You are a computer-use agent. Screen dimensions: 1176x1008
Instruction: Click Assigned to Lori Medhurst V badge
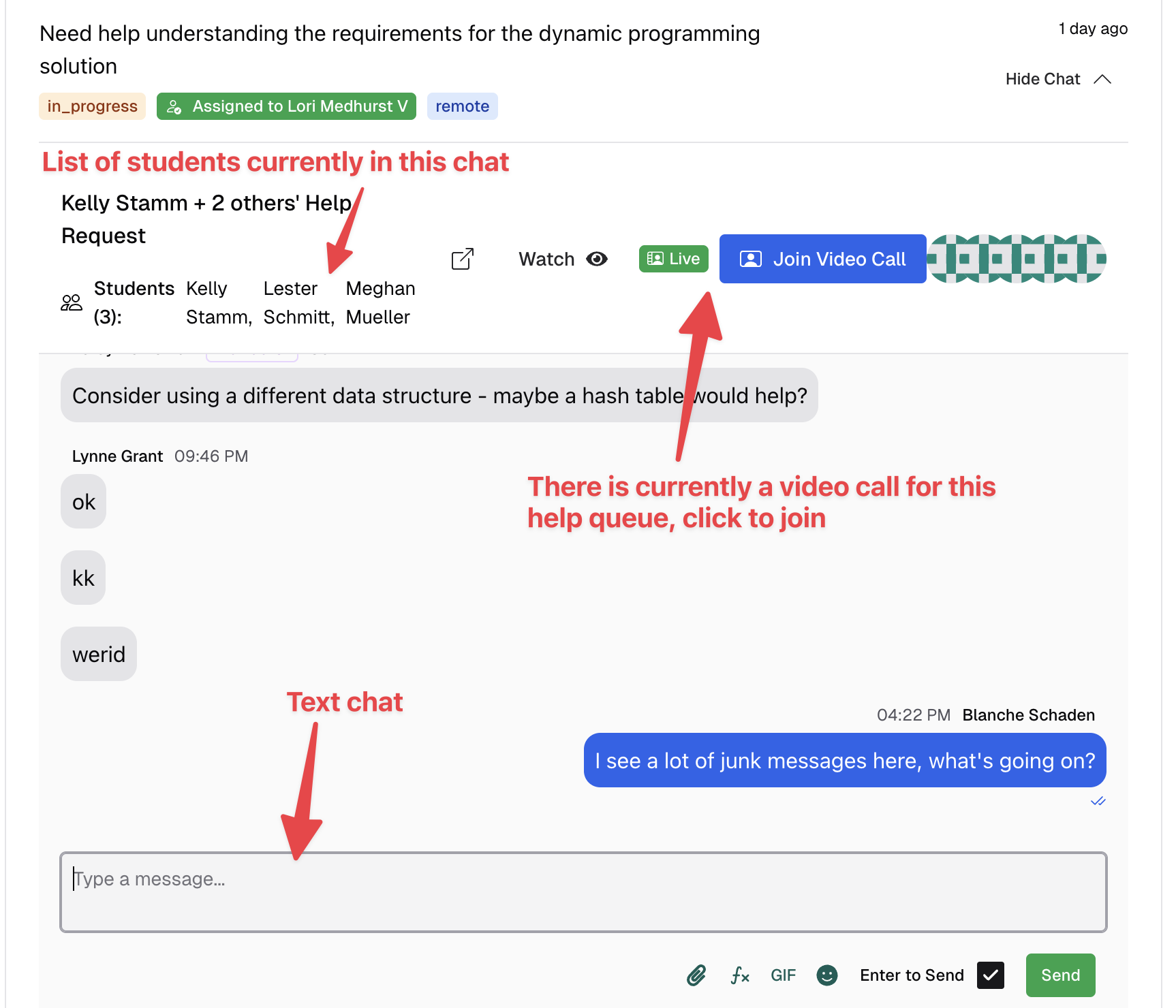[286, 106]
